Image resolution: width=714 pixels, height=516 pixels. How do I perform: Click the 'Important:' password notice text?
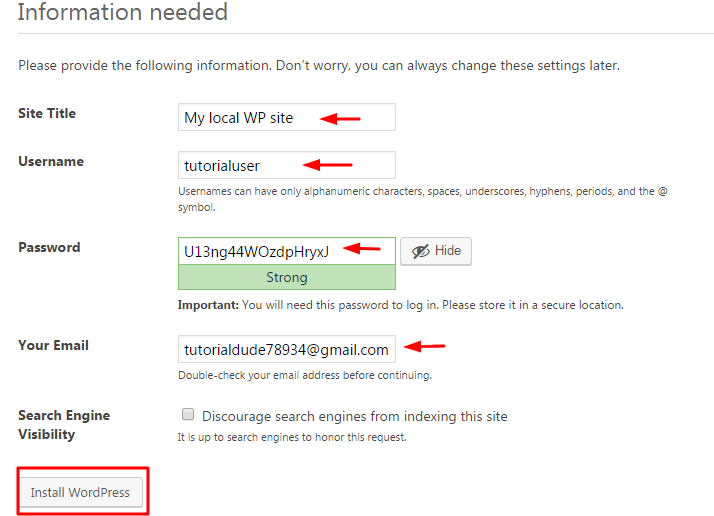400,305
